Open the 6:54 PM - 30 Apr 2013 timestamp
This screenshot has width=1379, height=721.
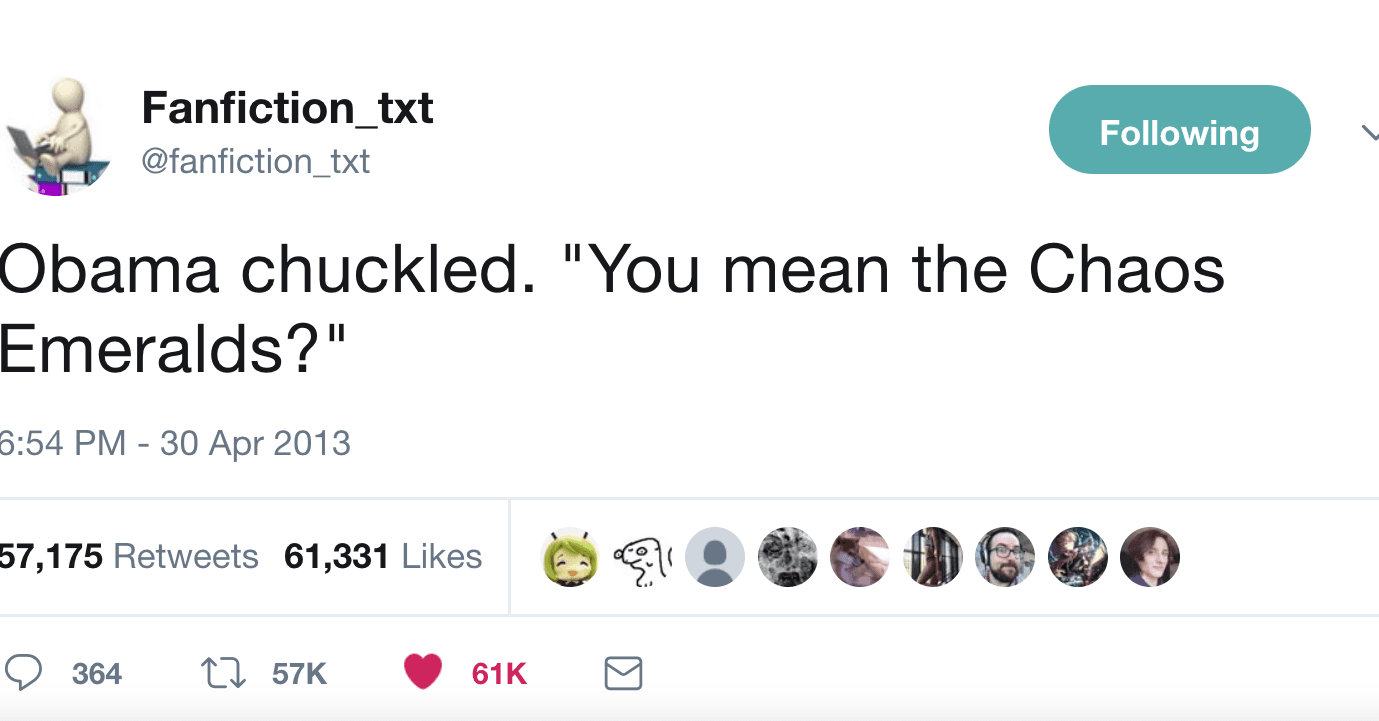pyautogui.click(x=175, y=443)
